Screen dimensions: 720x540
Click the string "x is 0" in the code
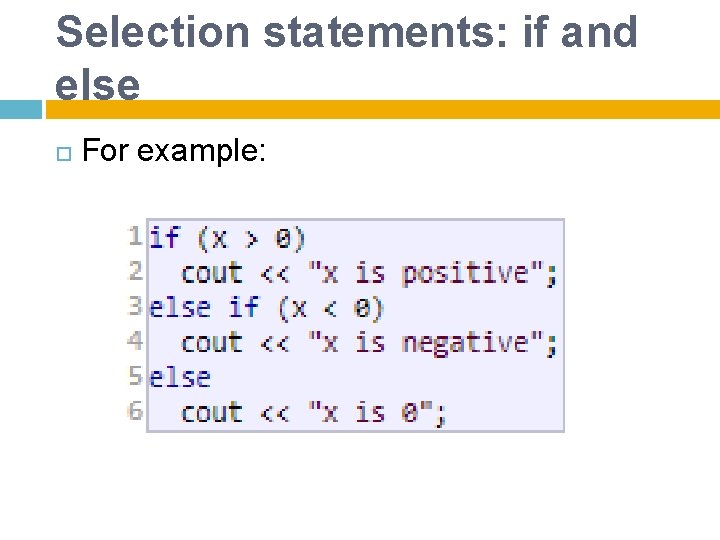coord(374,412)
